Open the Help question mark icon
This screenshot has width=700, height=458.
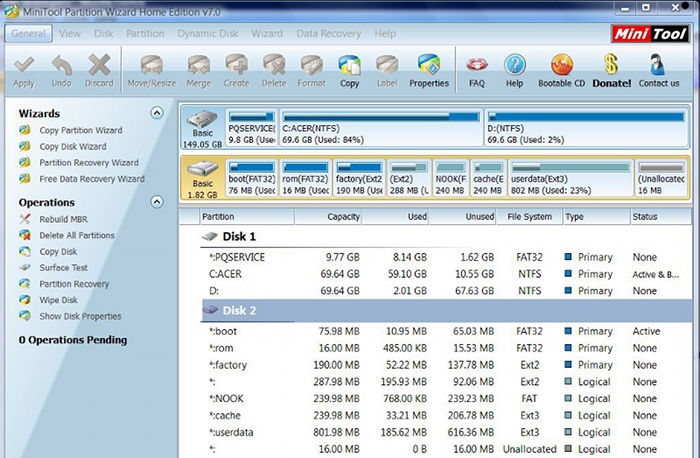click(514, 65)
